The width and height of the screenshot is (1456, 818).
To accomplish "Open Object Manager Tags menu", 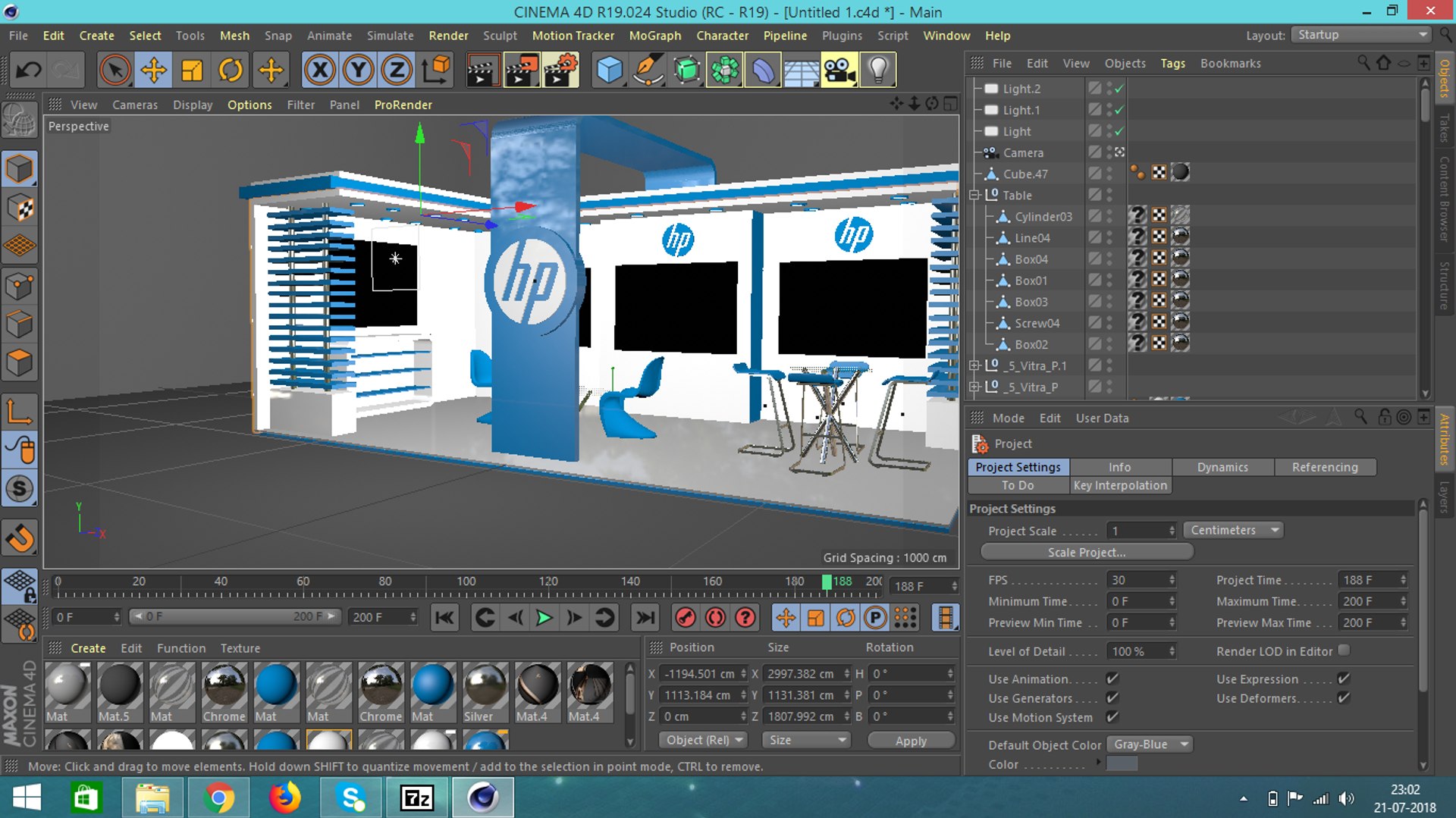I will tap(1172, 64).
